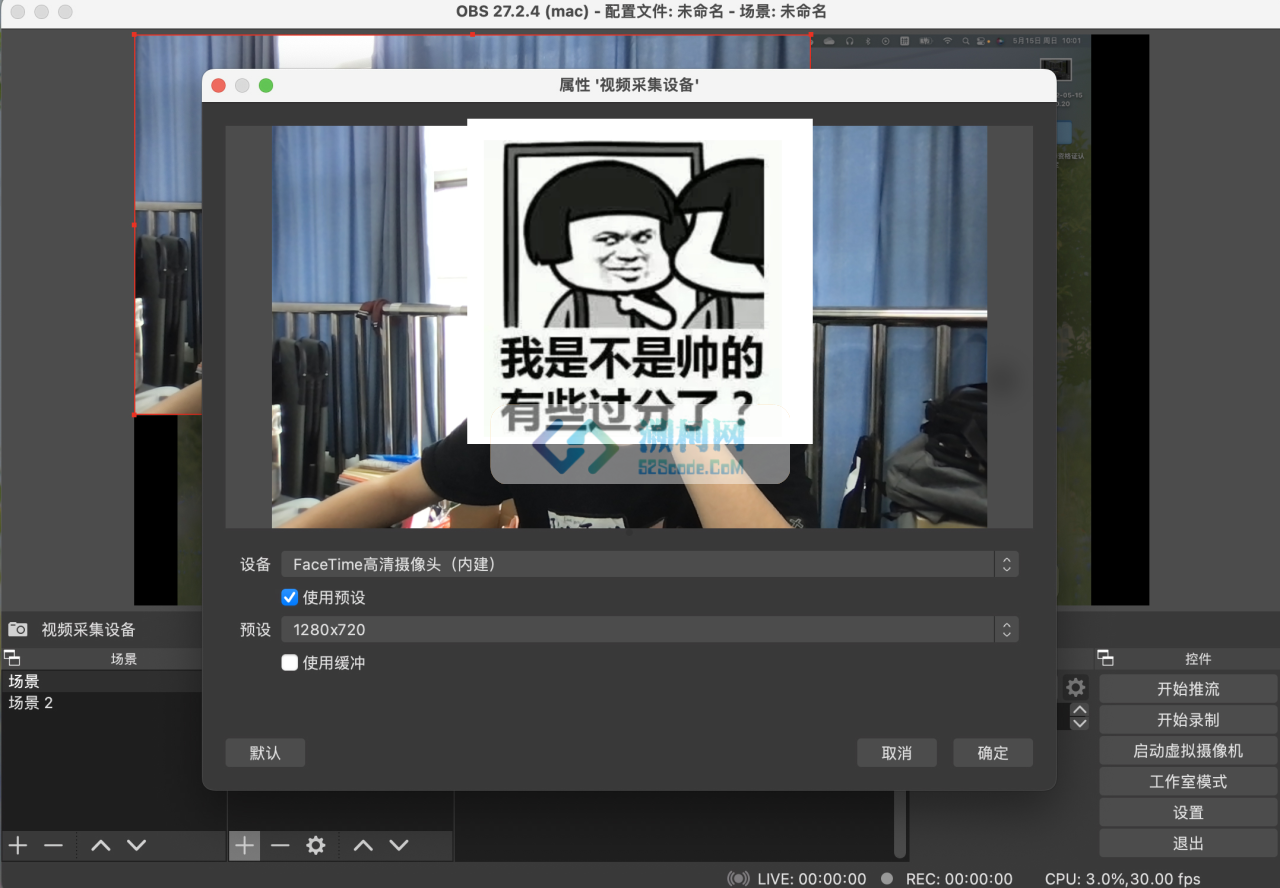Click the 默认 defaults button
This screenshot has height=888, width=1280.
click(x=265, y=753)
